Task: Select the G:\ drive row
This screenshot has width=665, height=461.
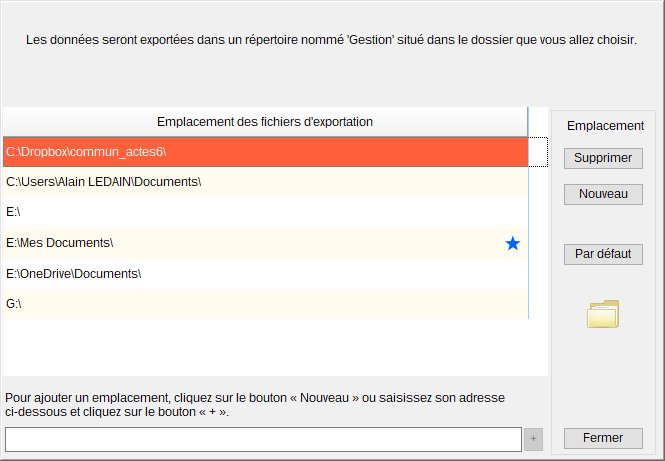Action: [265, 304]
